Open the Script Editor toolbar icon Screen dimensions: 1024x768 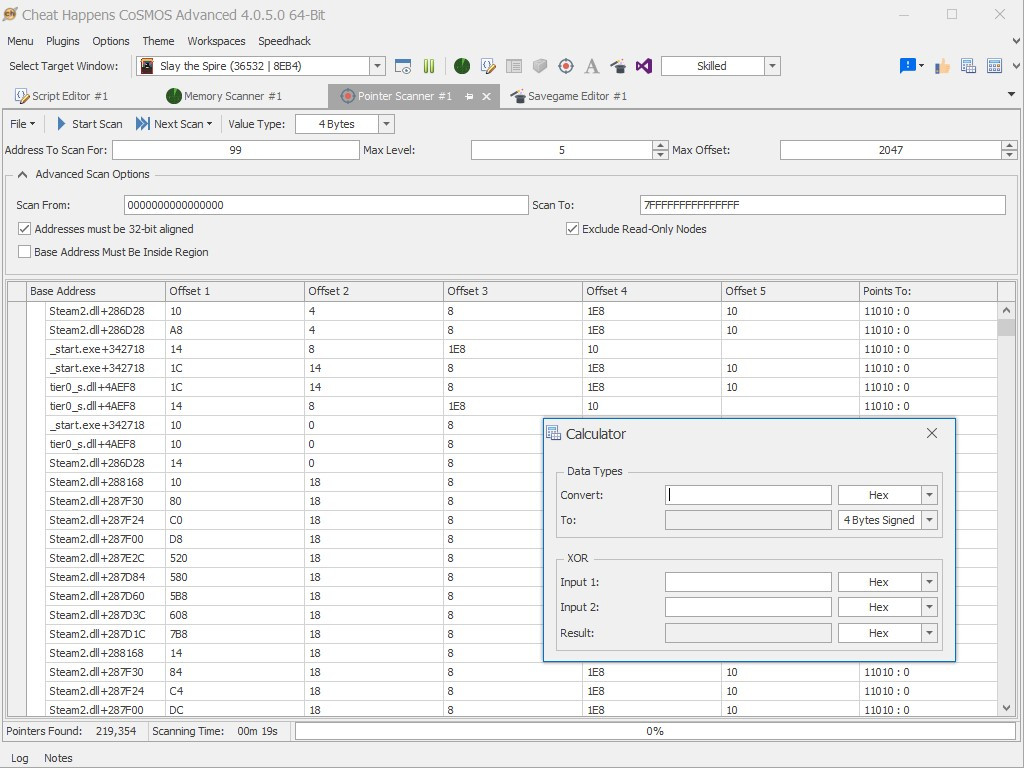click(x=488, y=66)
